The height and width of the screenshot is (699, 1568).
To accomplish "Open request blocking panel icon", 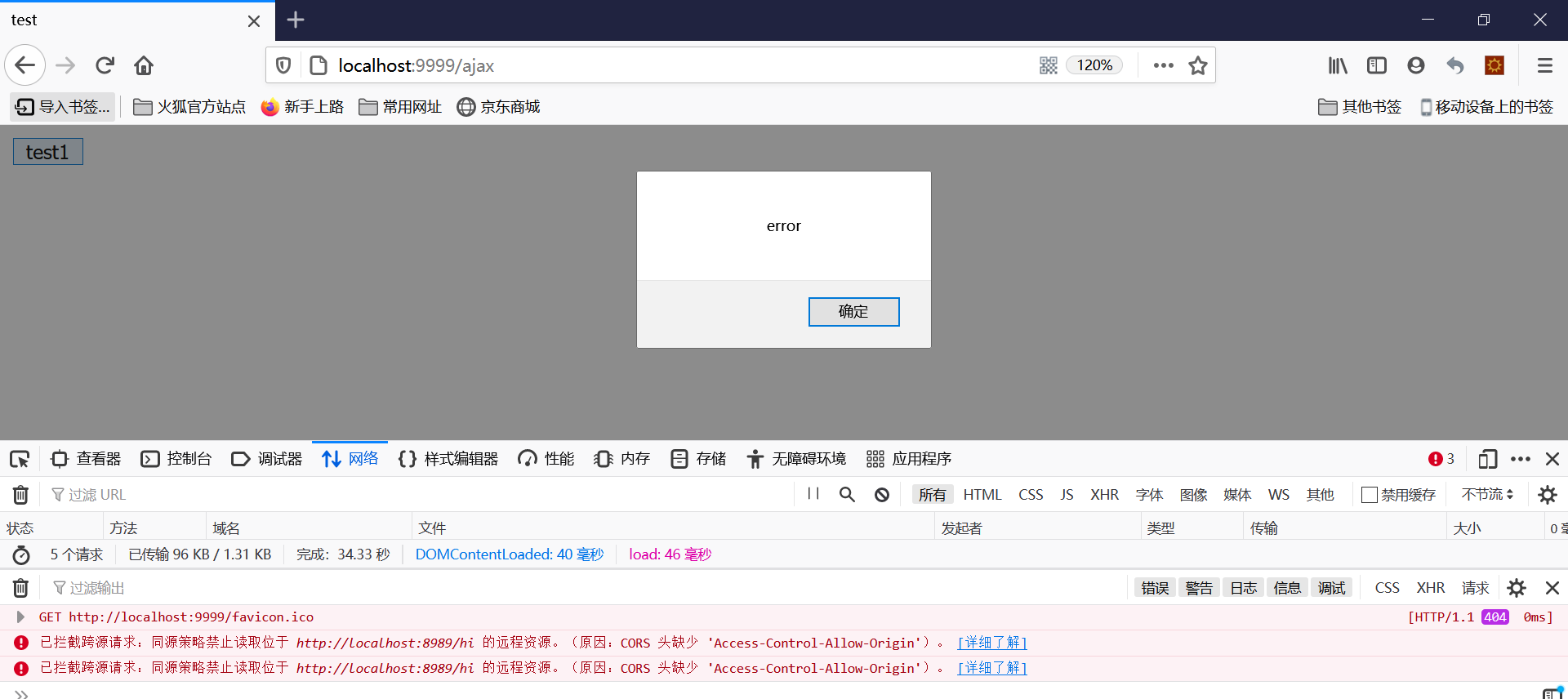I will 882,495.
